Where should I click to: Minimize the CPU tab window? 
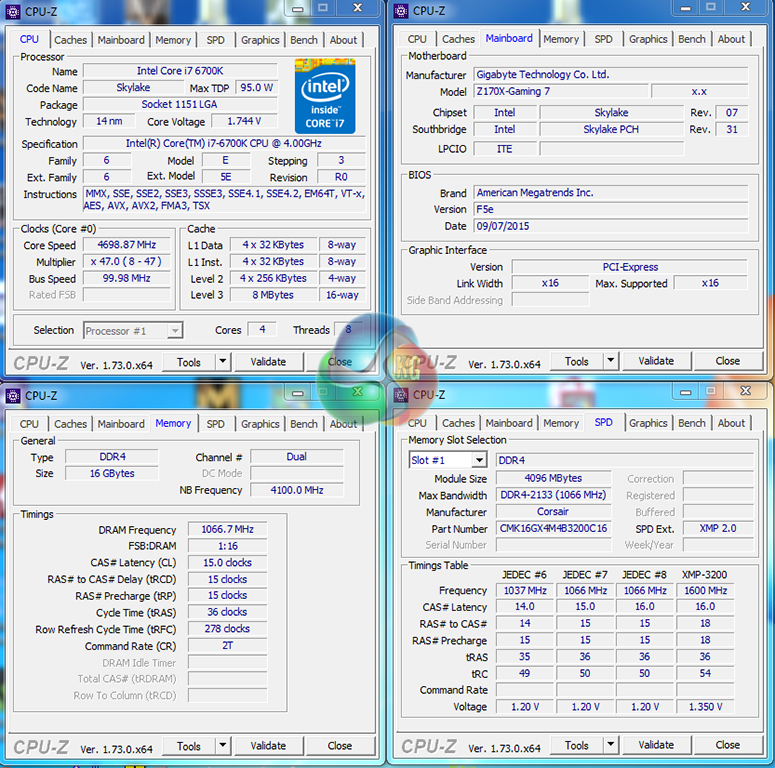[298, 8]
